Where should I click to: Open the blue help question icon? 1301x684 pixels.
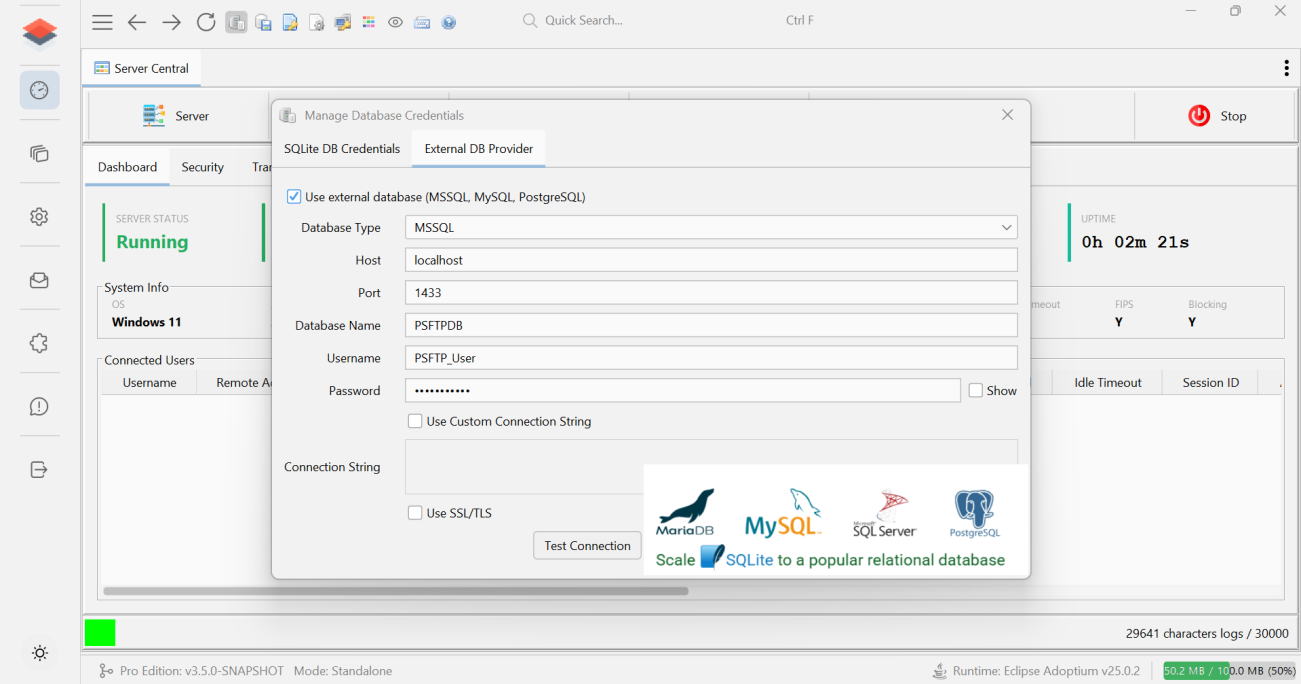pos(449,21)
